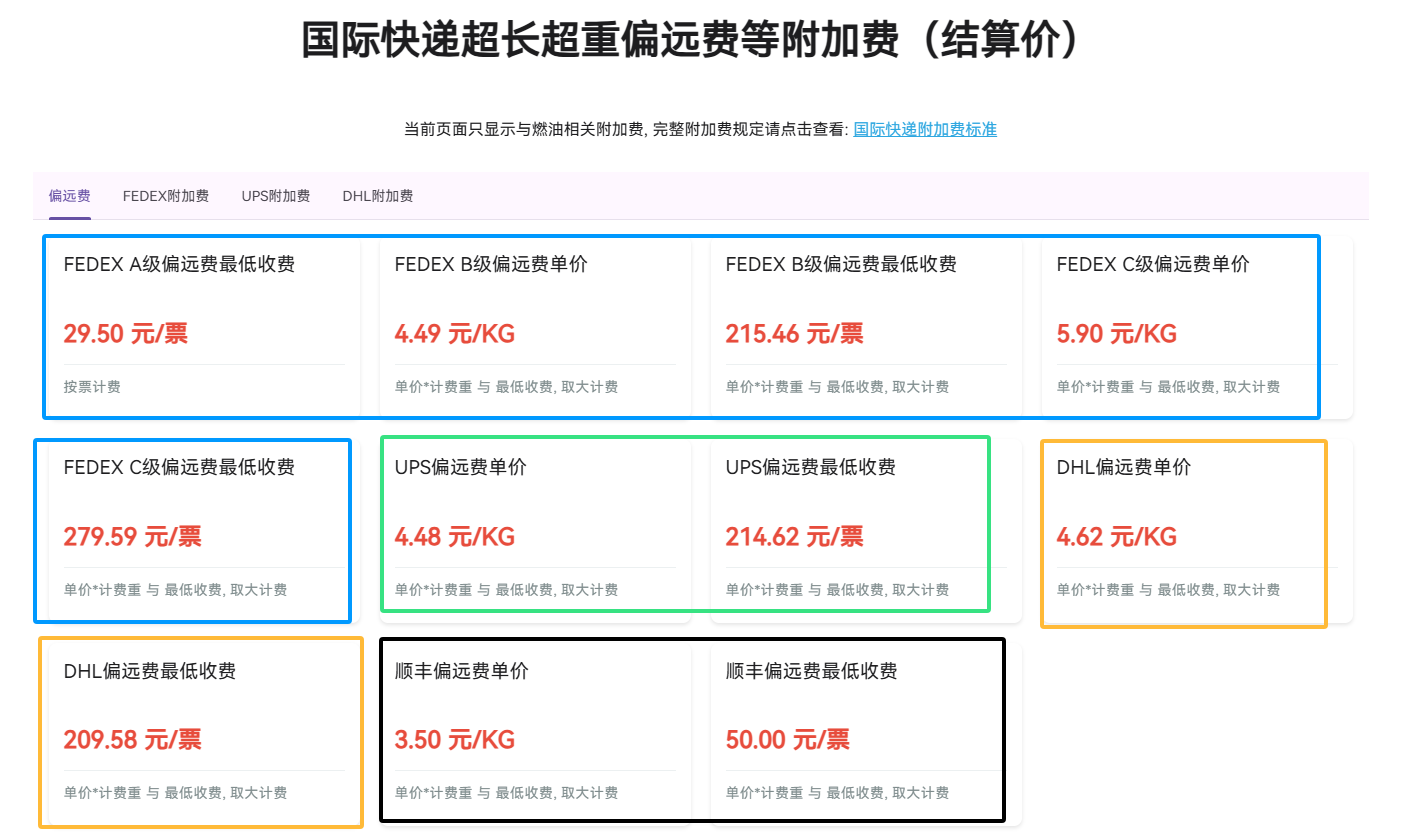Click the DHL偏远费最低收费 card title
This screenshot has width=1417, height=840.
pyautogui.click(x=150, y=672)
